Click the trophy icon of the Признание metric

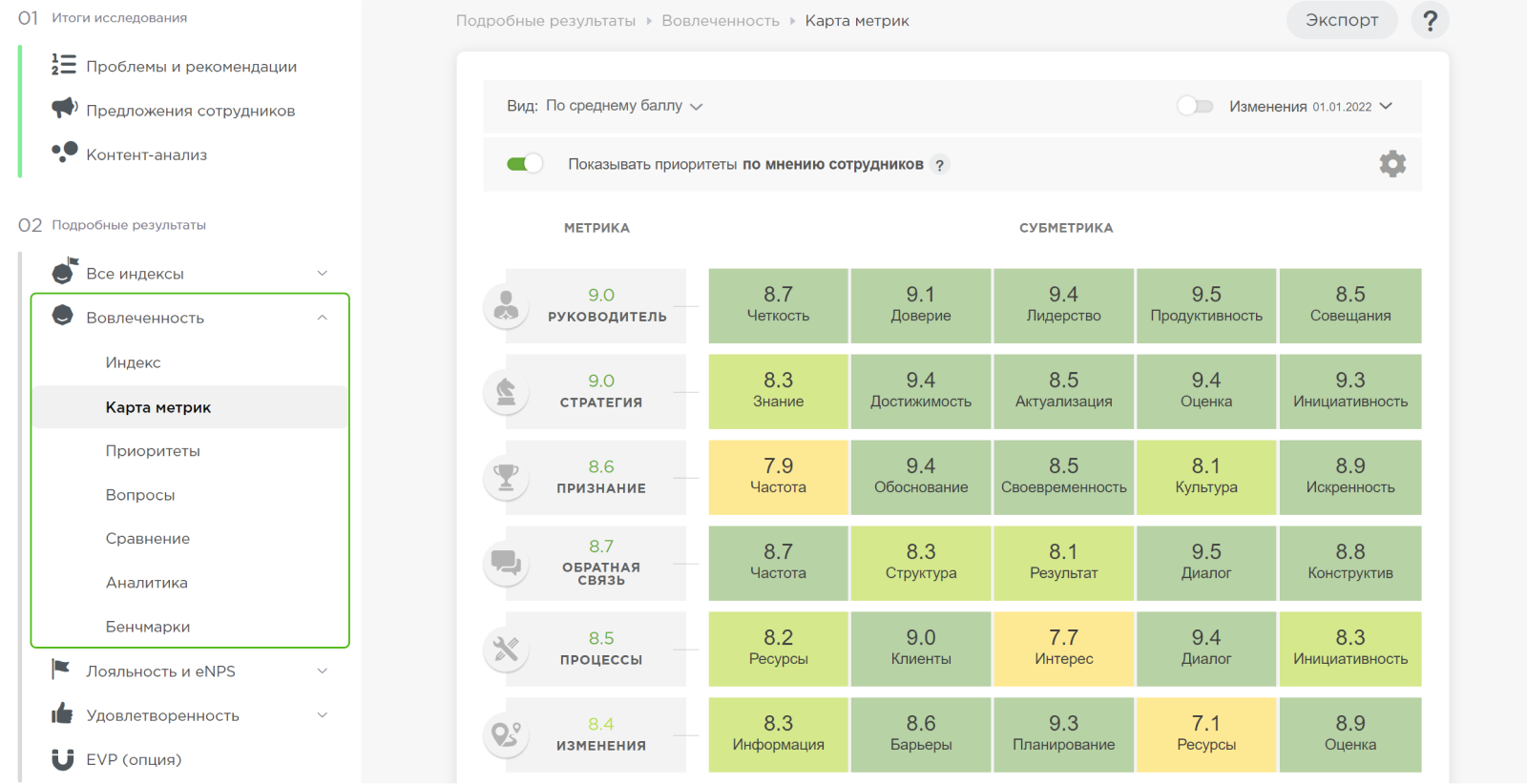coord(506,478)
